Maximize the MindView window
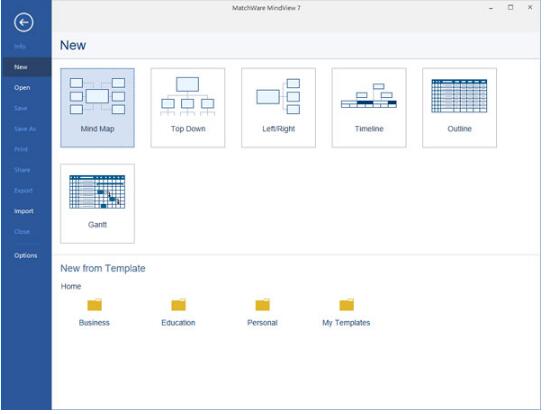This screenshot has height=414, width=544. tap(510, 7)
